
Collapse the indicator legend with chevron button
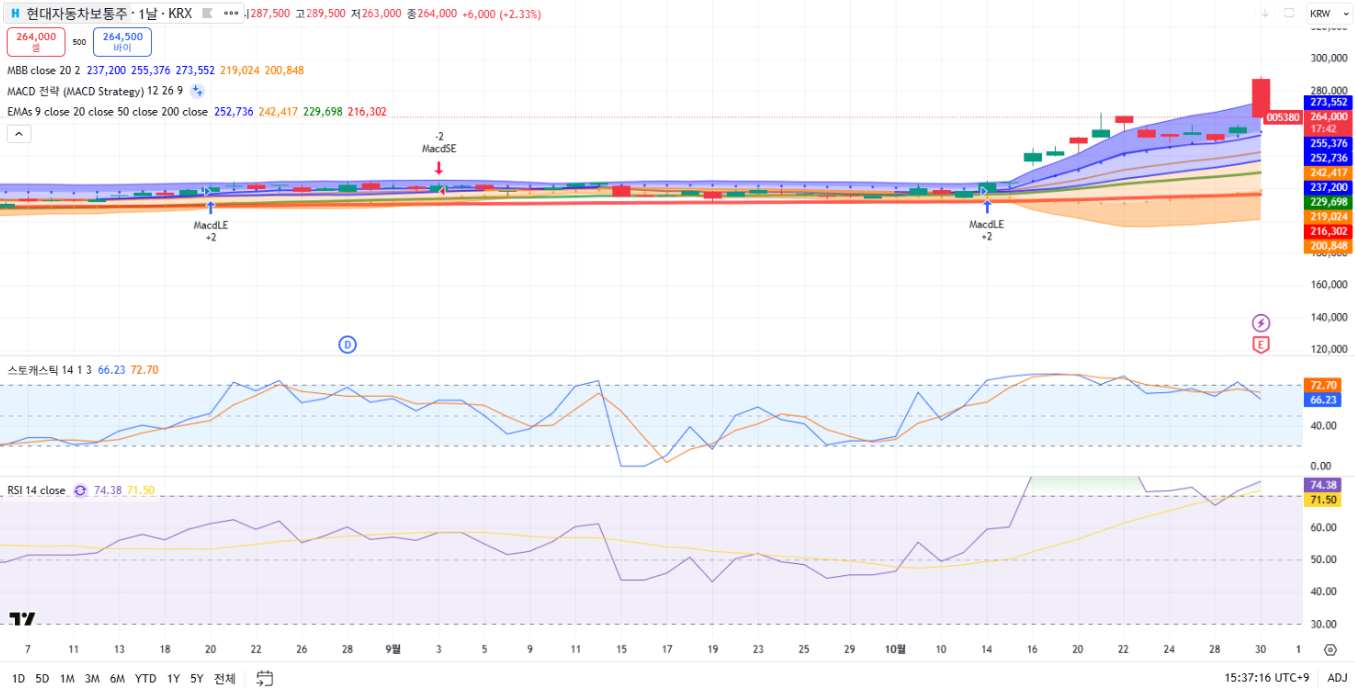pyautogui.click(x=19, y=134)
